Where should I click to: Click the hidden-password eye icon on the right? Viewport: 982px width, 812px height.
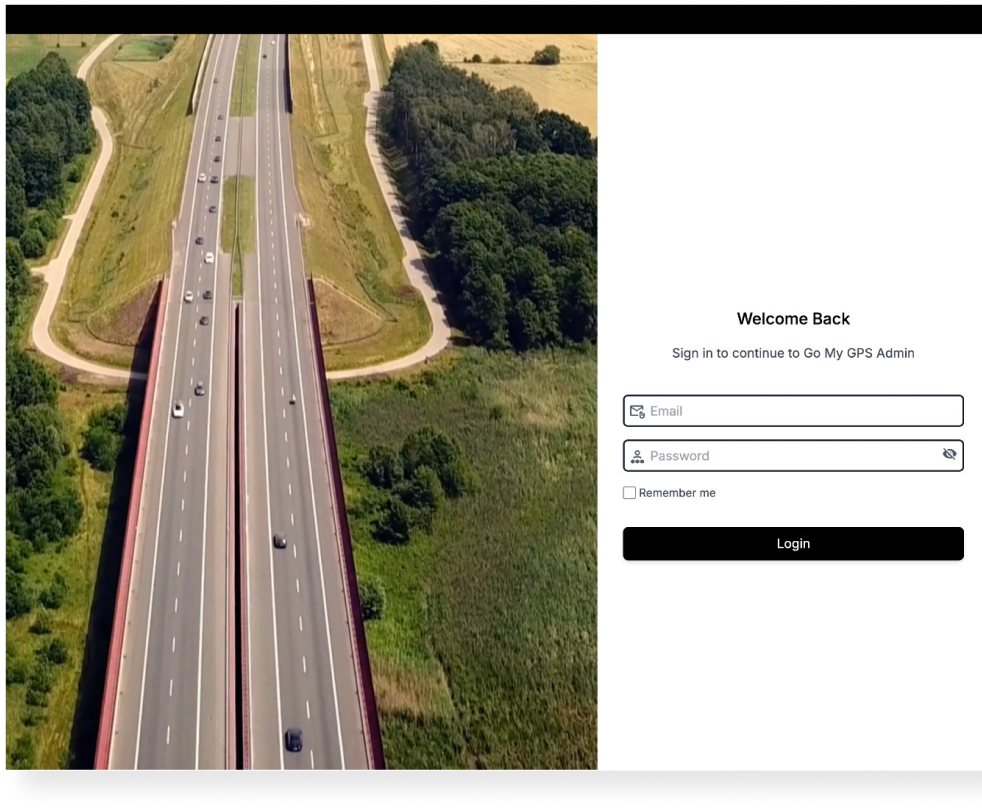tap(948, 454)
